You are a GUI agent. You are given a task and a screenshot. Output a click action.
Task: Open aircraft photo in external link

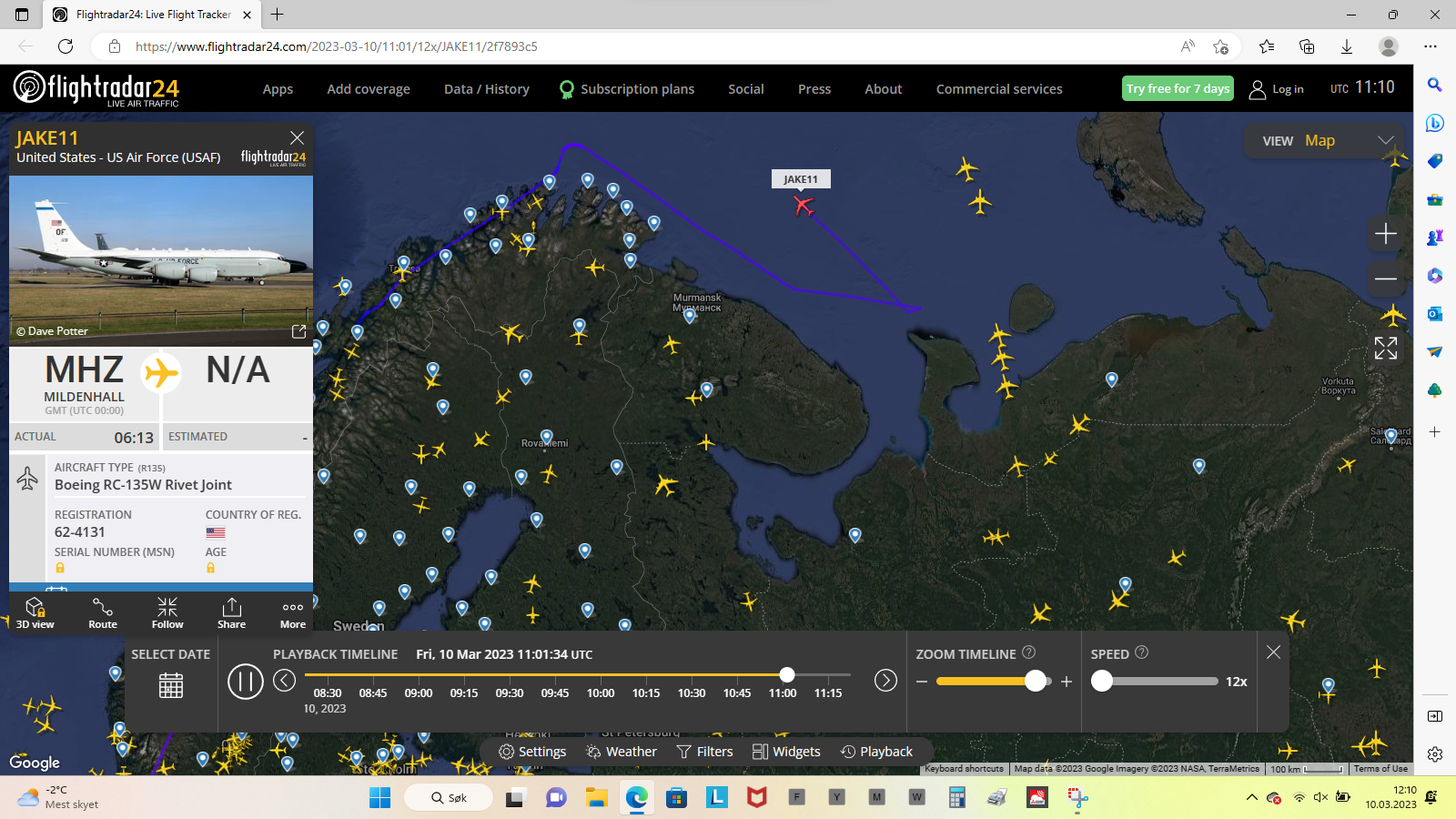[x=298, y=331]
